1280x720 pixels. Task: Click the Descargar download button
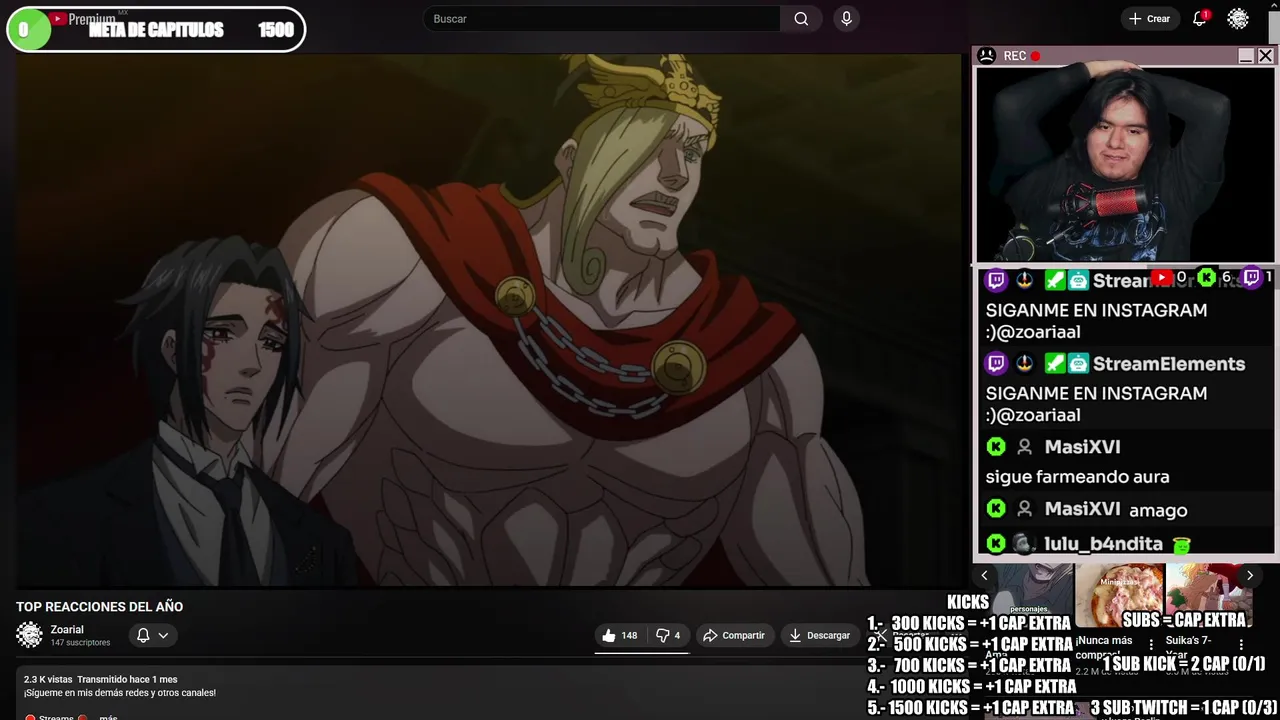(819, 635)
